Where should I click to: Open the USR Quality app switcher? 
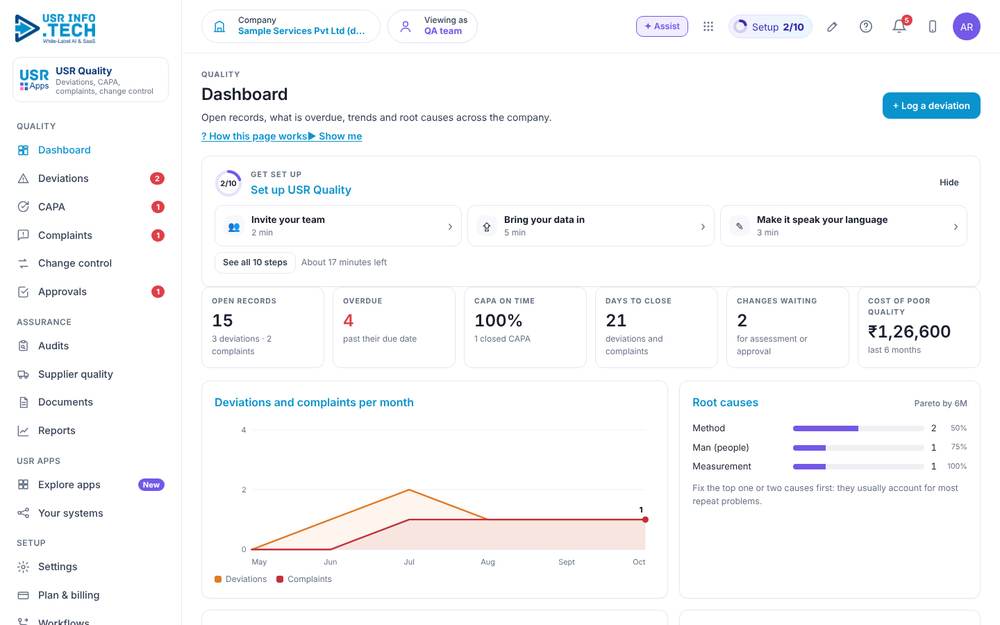click(91, 80)
